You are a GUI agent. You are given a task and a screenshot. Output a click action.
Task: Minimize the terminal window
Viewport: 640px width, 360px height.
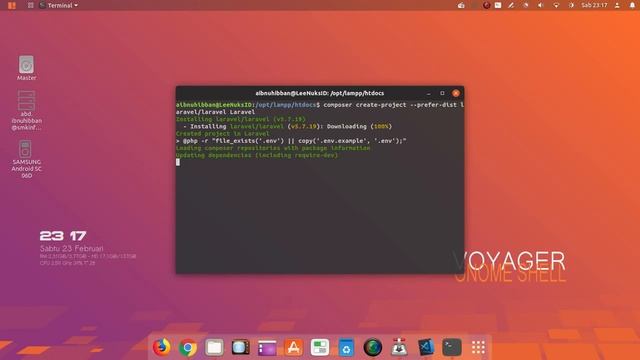(x=429, y=93)
